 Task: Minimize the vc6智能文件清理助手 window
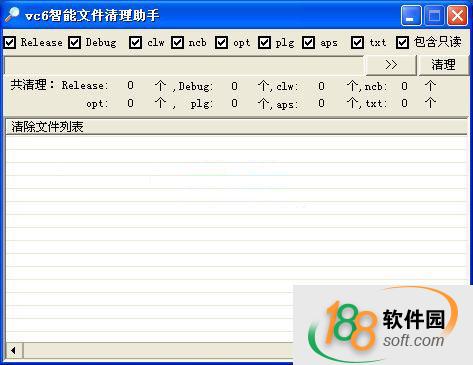coord(411,15)
